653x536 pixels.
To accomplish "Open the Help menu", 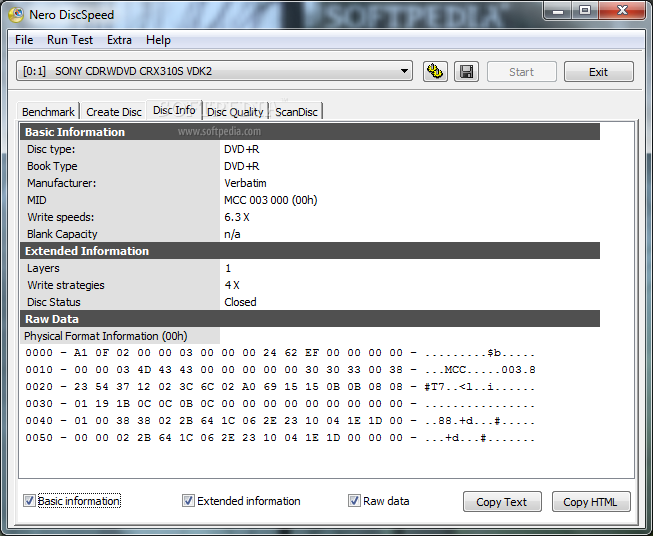I will [x=158, y=40].
